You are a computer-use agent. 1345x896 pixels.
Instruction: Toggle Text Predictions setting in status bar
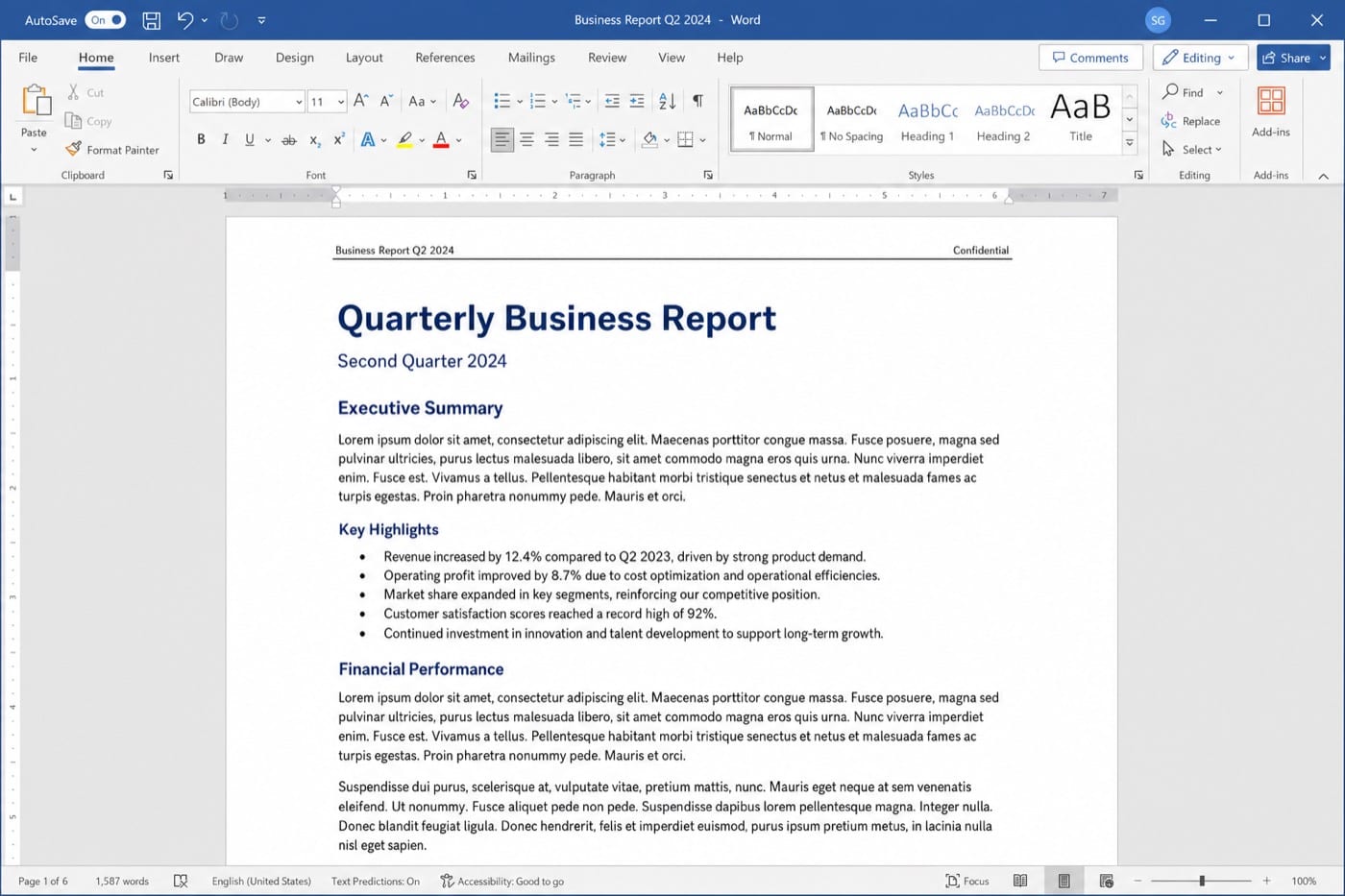click(x=376, y=881)
